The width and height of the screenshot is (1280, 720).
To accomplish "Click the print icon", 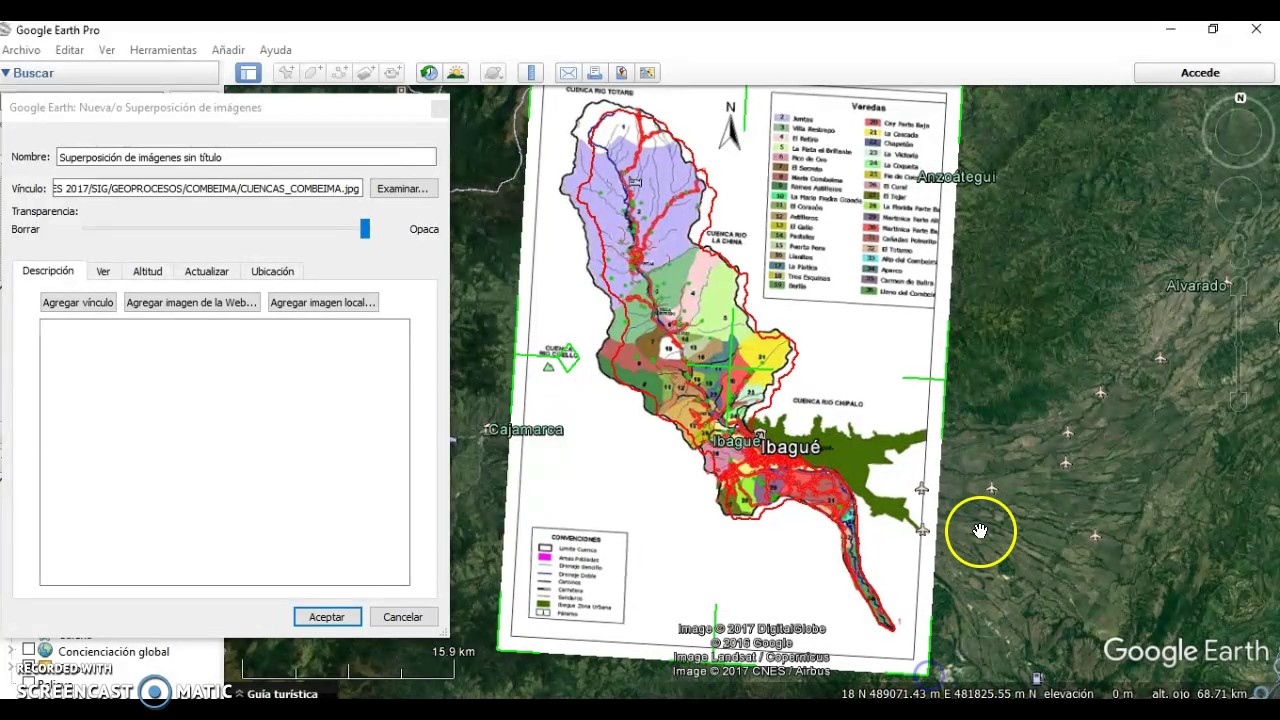I will [x=595, y=73].
